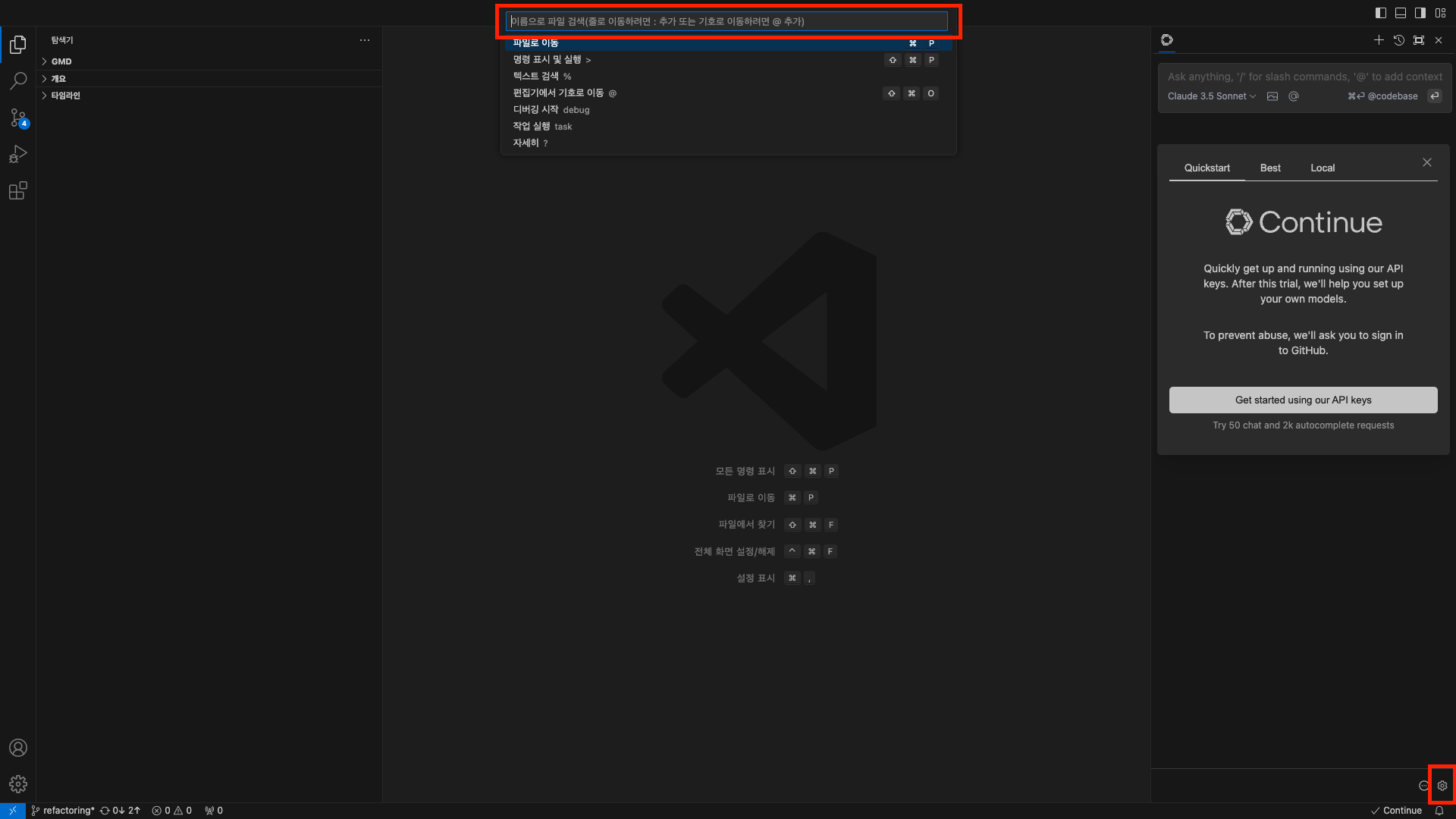The image size is (1456, 819).
Task: Expand the GMD folder section
Action: tap(61, 61)
